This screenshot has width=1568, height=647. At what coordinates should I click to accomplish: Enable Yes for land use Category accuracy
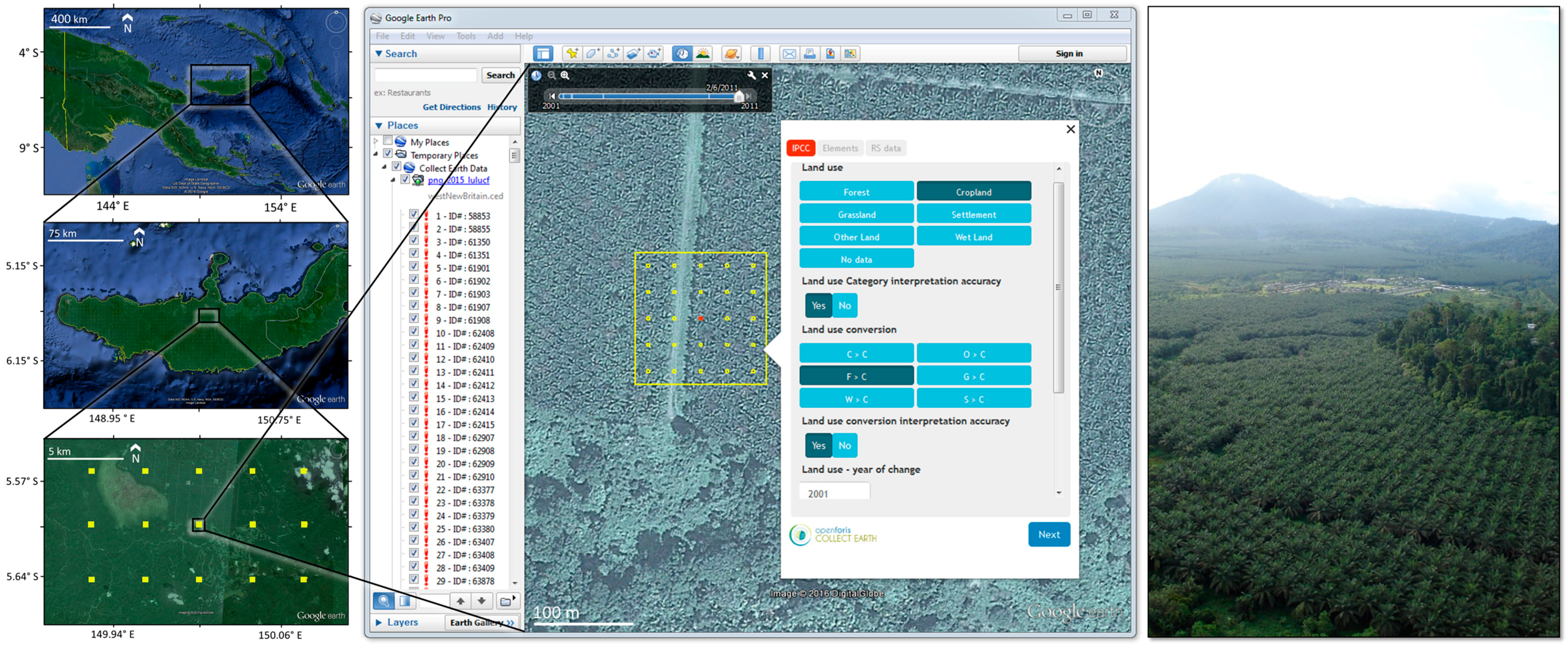(x=819, y=305)
